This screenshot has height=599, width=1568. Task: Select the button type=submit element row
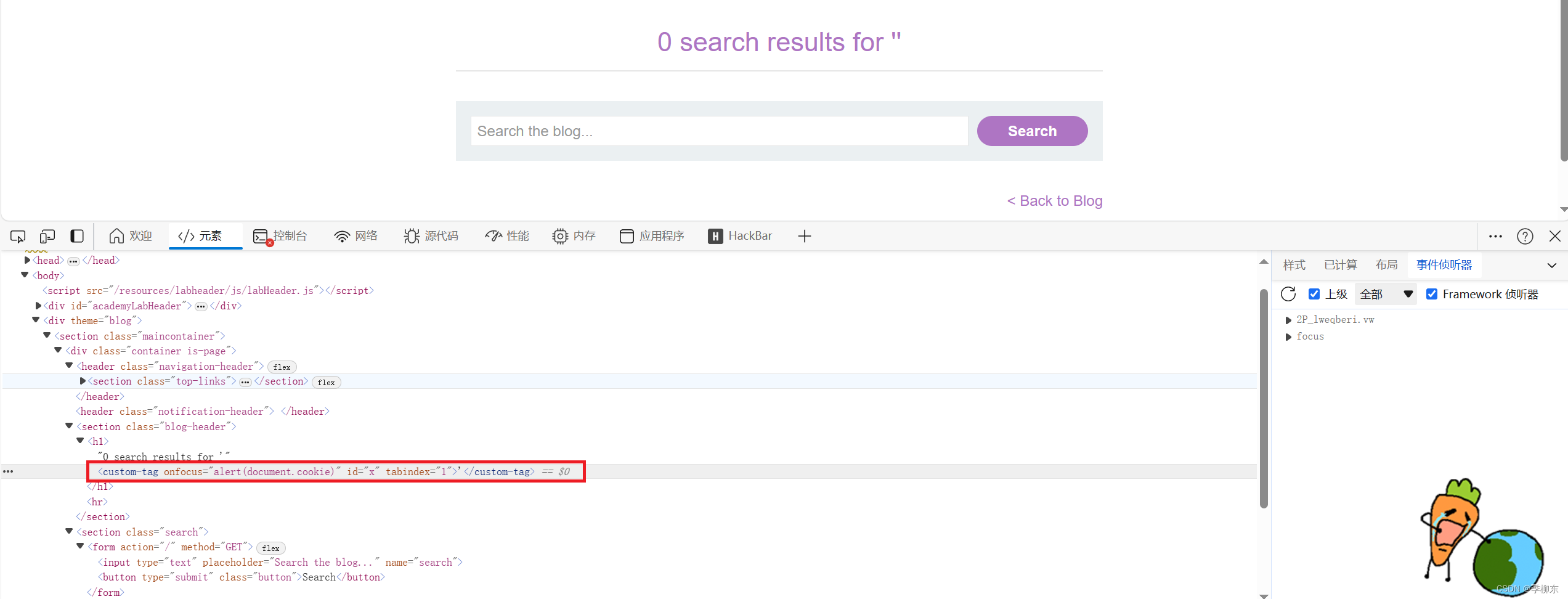[x=241, y=577]
